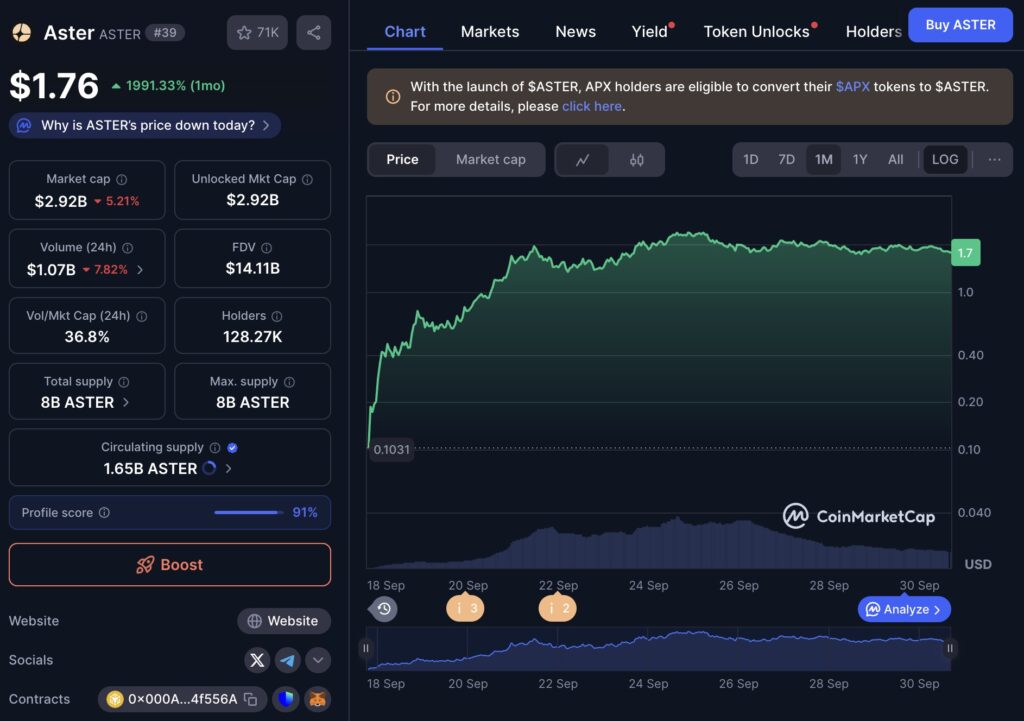
Task: Switch chart to Market cap view
Action: [490, 159]
